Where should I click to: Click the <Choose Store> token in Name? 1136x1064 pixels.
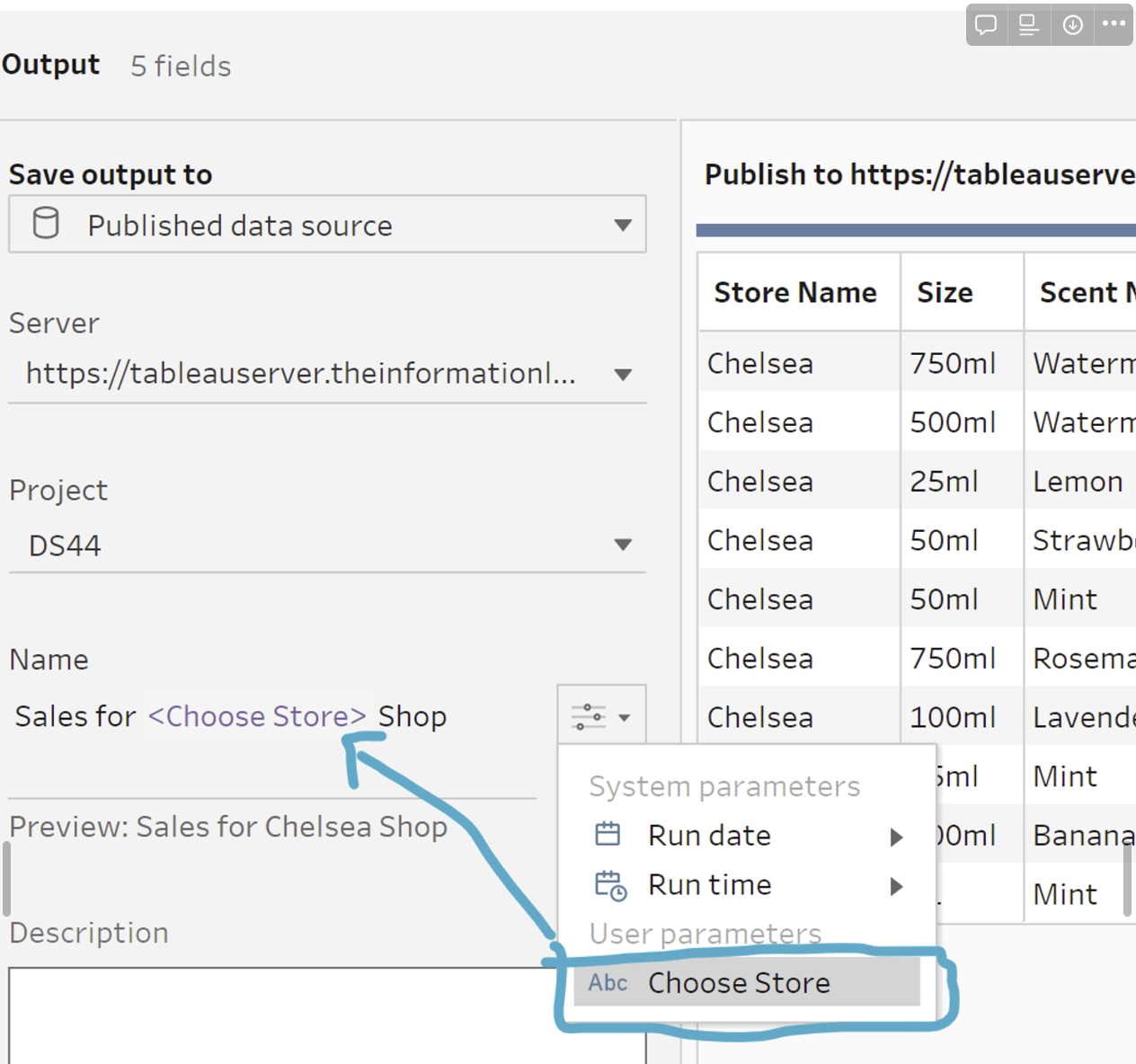(257, 716)
